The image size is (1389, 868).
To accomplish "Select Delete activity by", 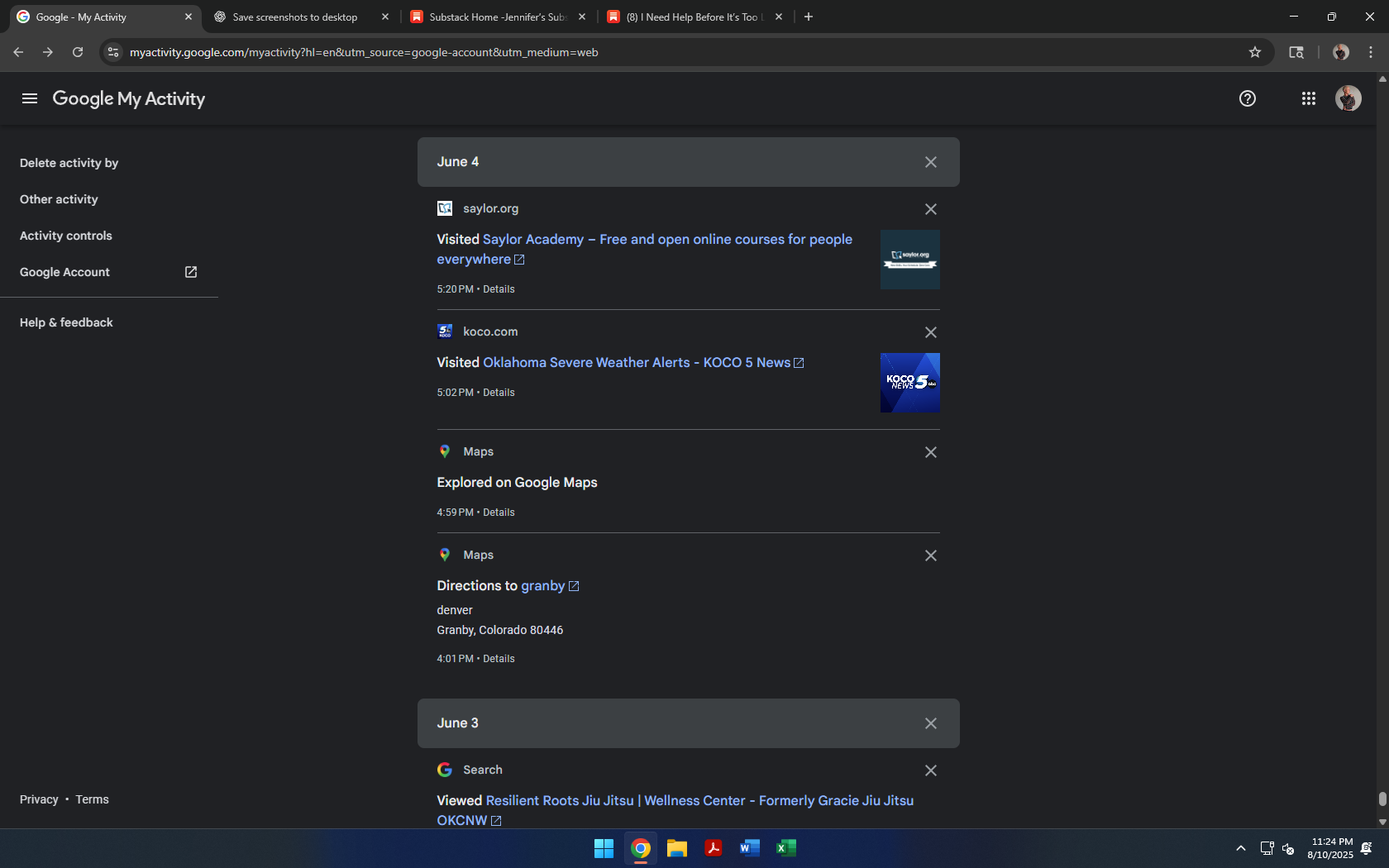I will [x=69, y=163].
